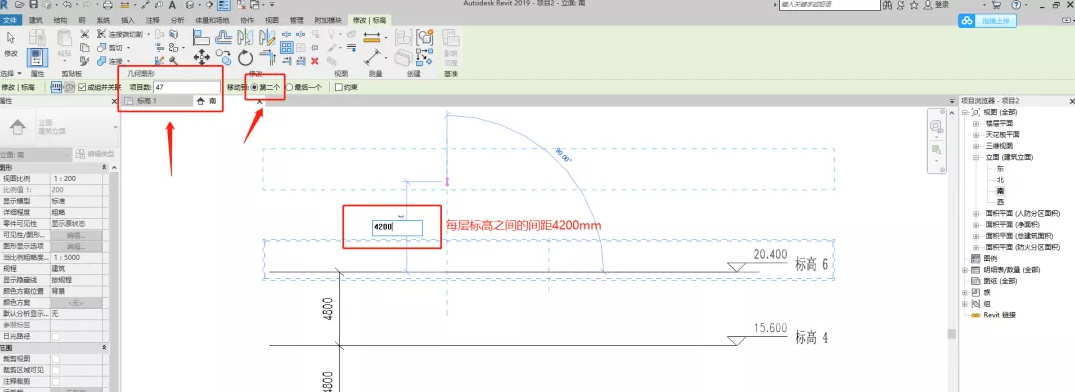Toggle the Crop View checkbox
Viewport: 1075px width, 392px height.
56,359
